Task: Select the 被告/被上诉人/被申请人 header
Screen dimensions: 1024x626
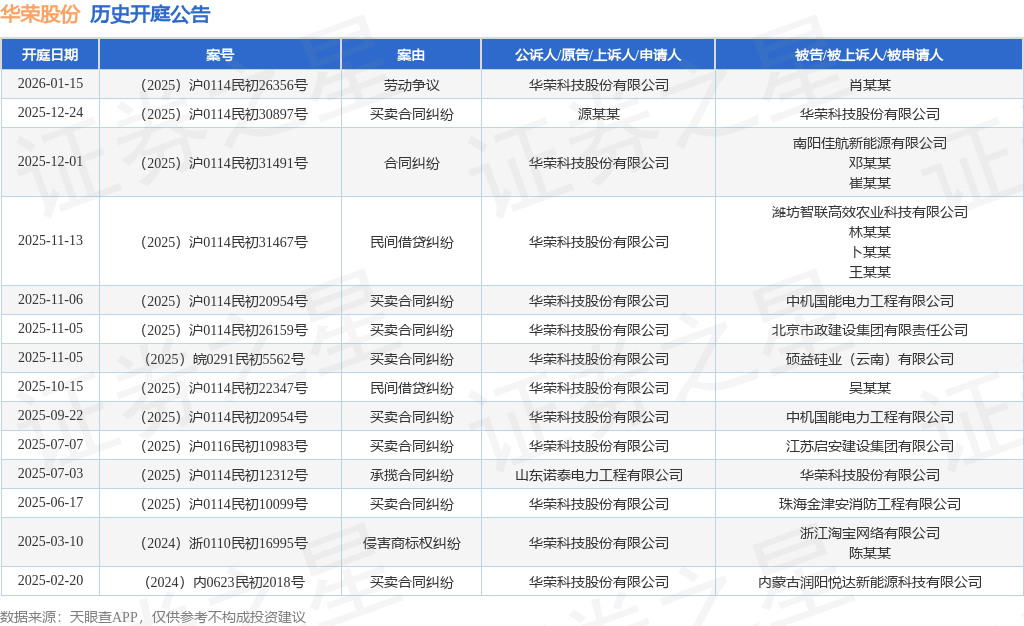Action: point(869,55)
